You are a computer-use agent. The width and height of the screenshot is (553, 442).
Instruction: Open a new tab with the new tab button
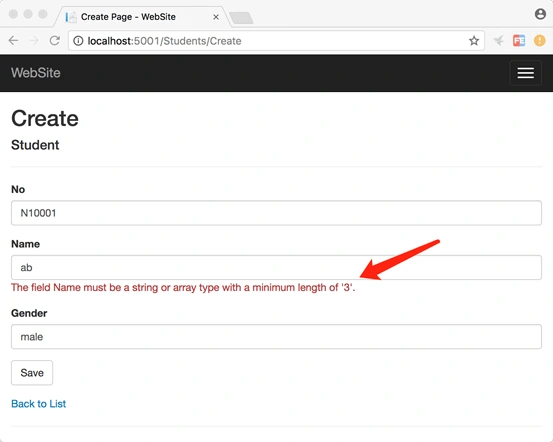pos(241,18)
